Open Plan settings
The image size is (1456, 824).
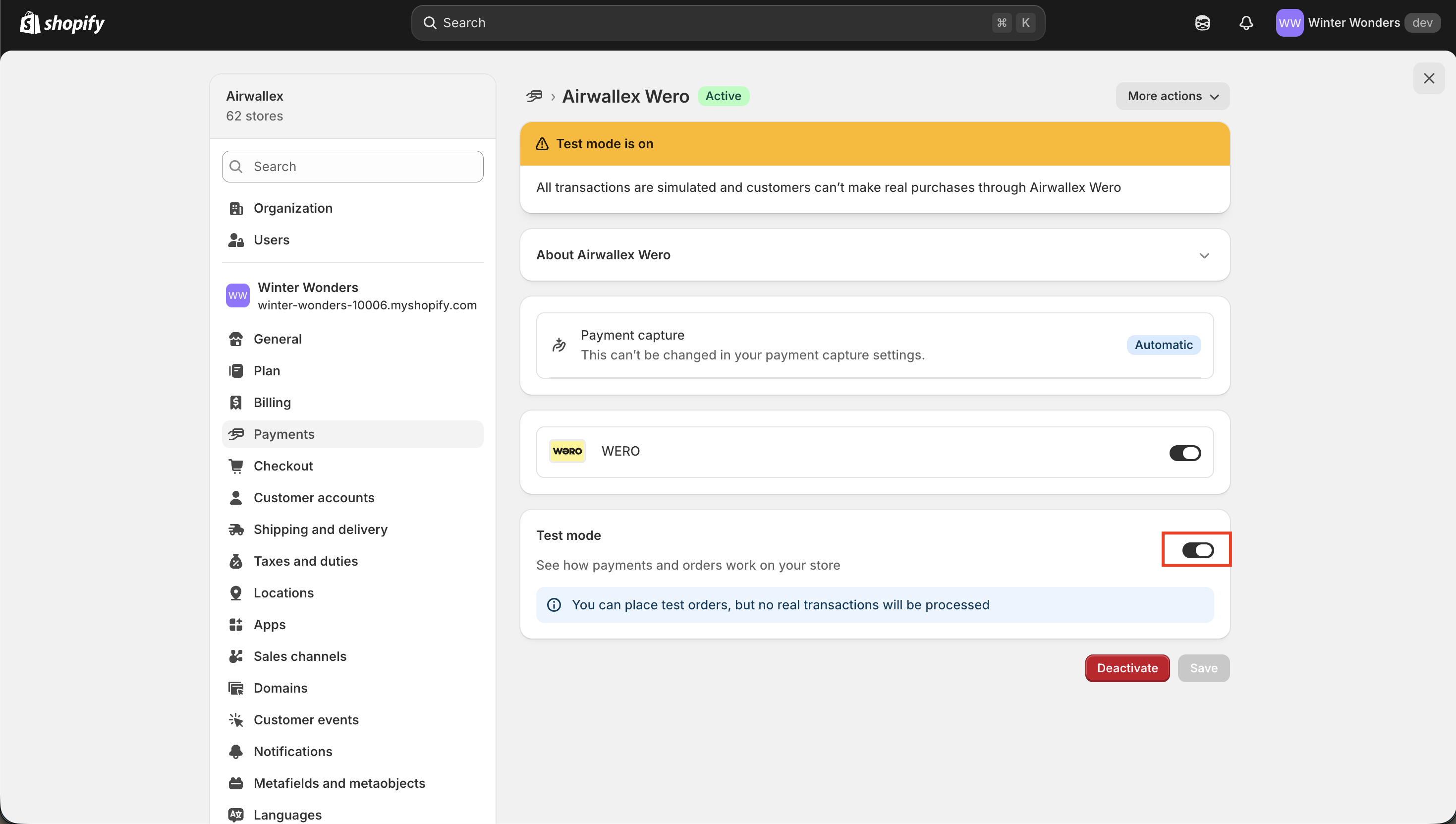(x=353, y=371)
